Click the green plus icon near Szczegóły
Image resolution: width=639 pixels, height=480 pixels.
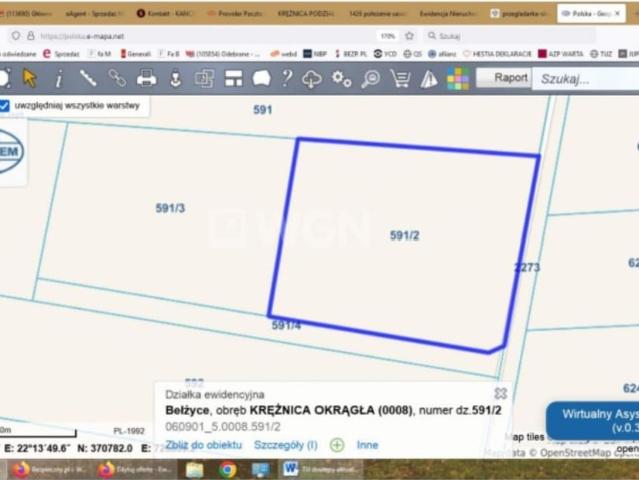click(x=337, y=445)
